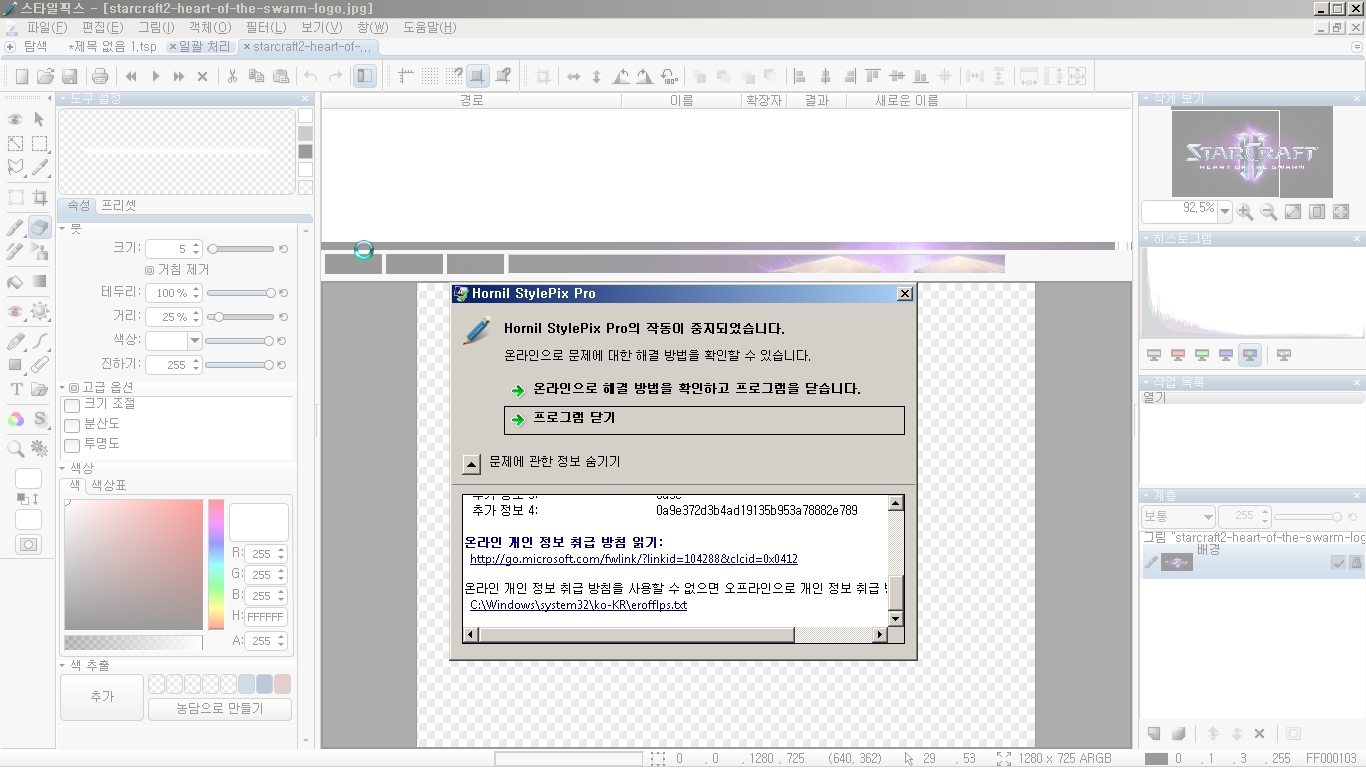The height and width of the screenshot is (768, 1366).
Task: Select the rectangular Marquee selection tool
Action: [40, 144]
